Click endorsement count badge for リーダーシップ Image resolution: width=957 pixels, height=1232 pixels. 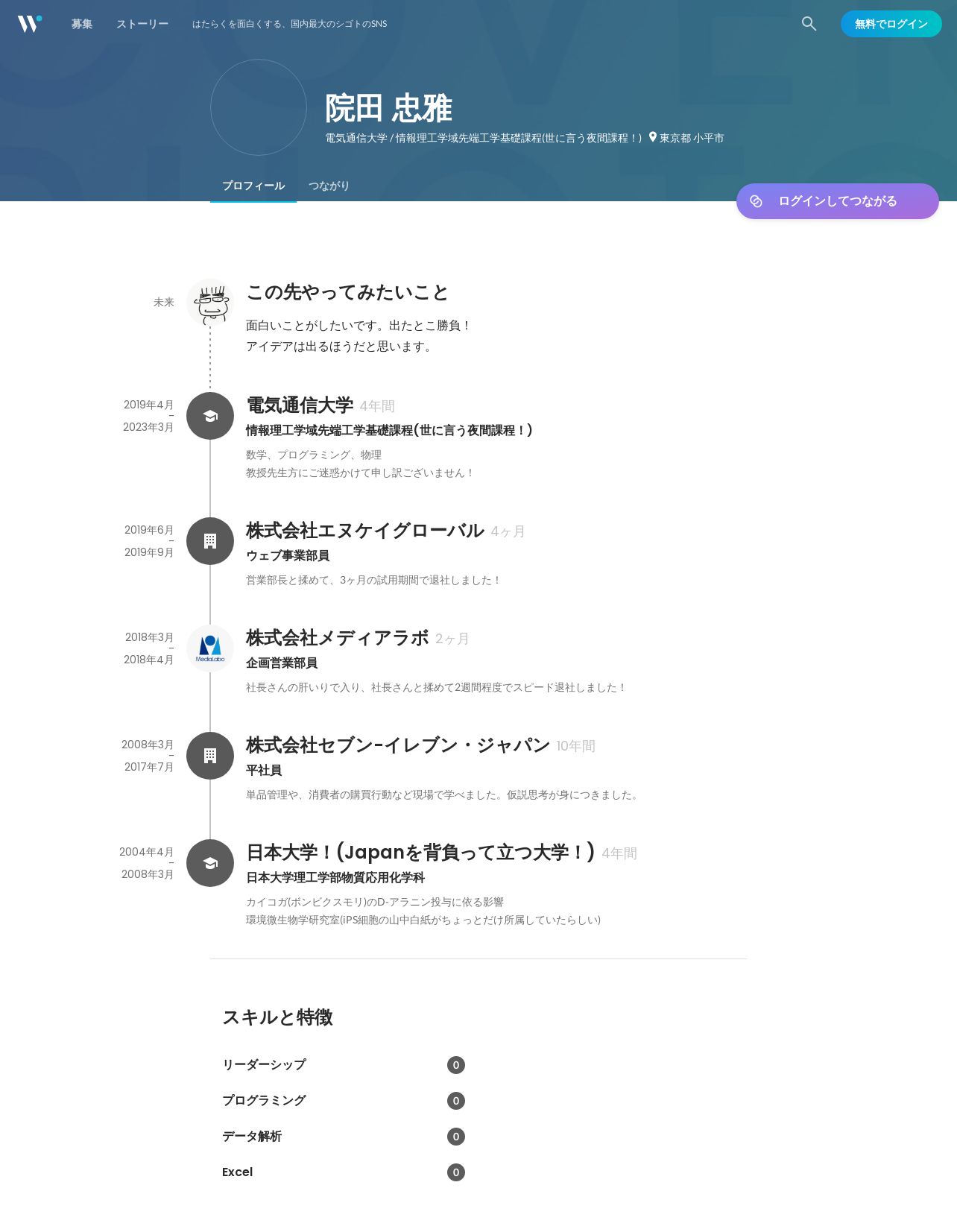[456, 1065]
